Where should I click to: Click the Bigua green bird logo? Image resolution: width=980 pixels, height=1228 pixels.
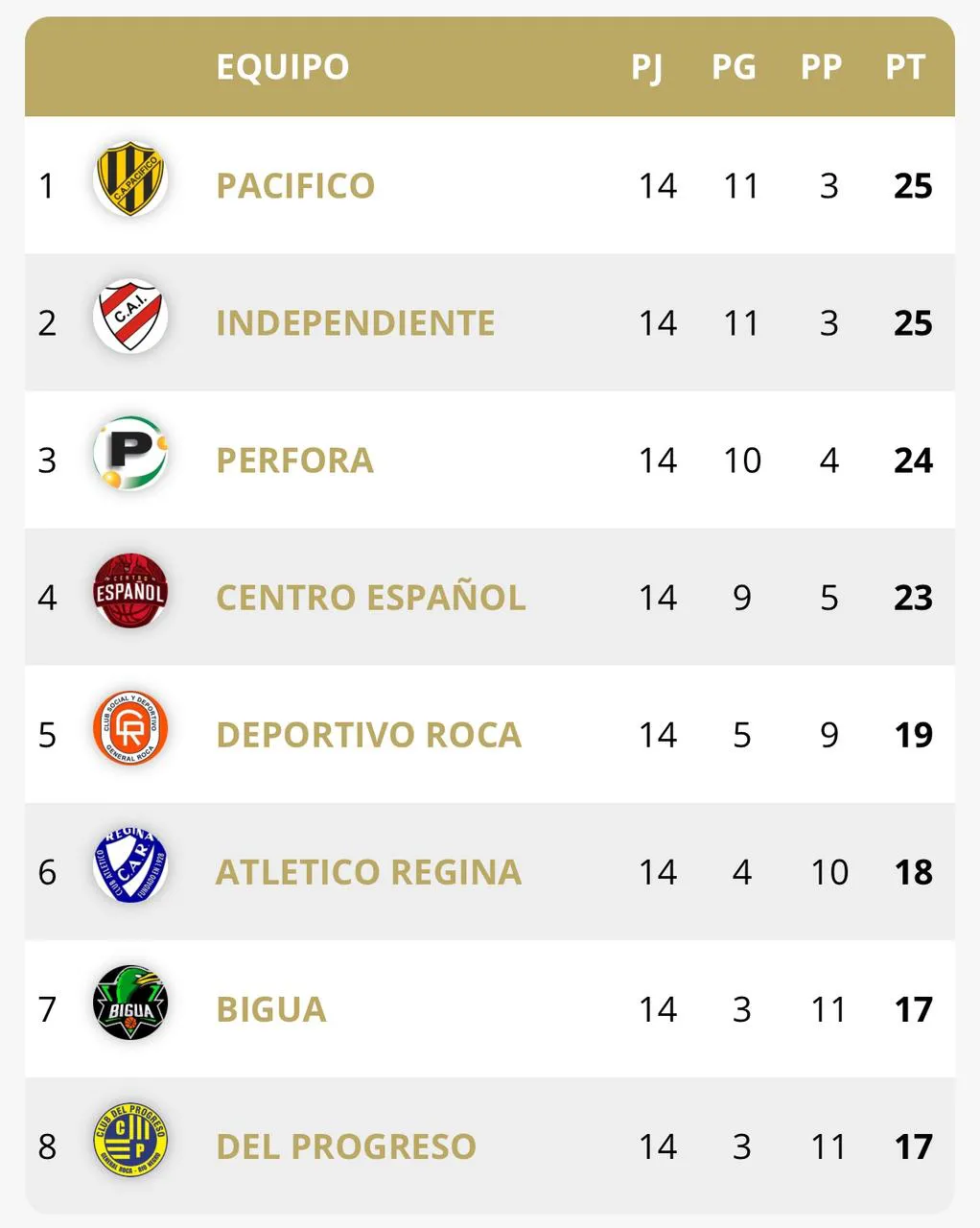click(x=130, y=1004)
